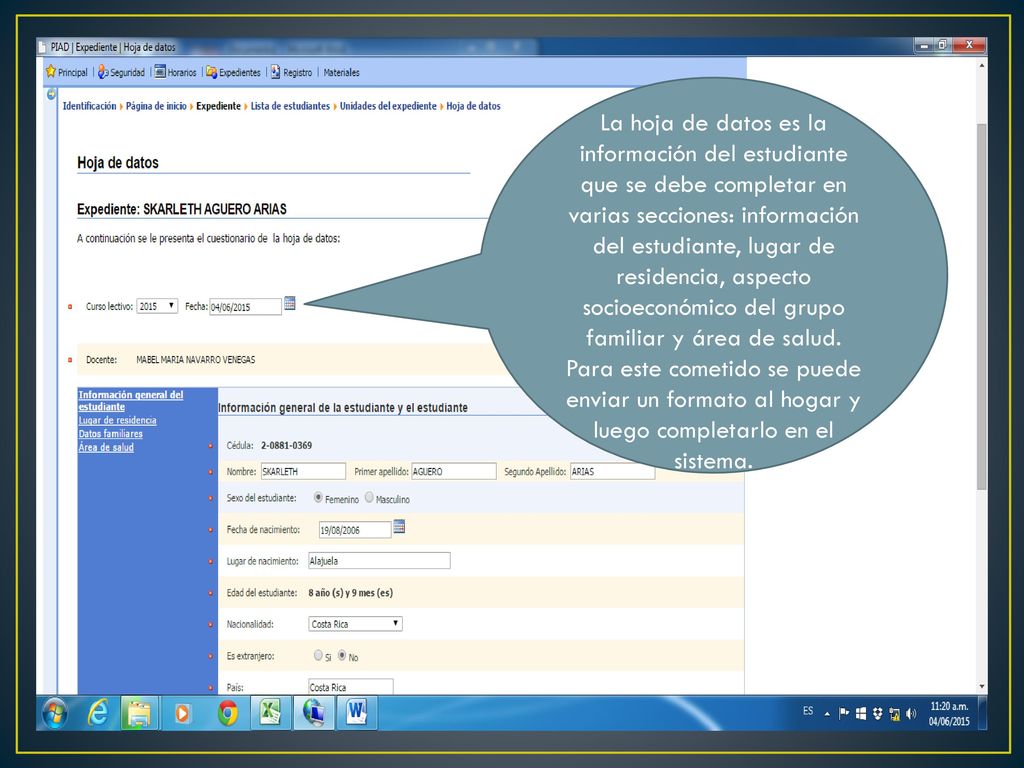This screenshot has height=768, width=1024.
Task: Click the Registro toolbar icon
Action: coord(276,72)
